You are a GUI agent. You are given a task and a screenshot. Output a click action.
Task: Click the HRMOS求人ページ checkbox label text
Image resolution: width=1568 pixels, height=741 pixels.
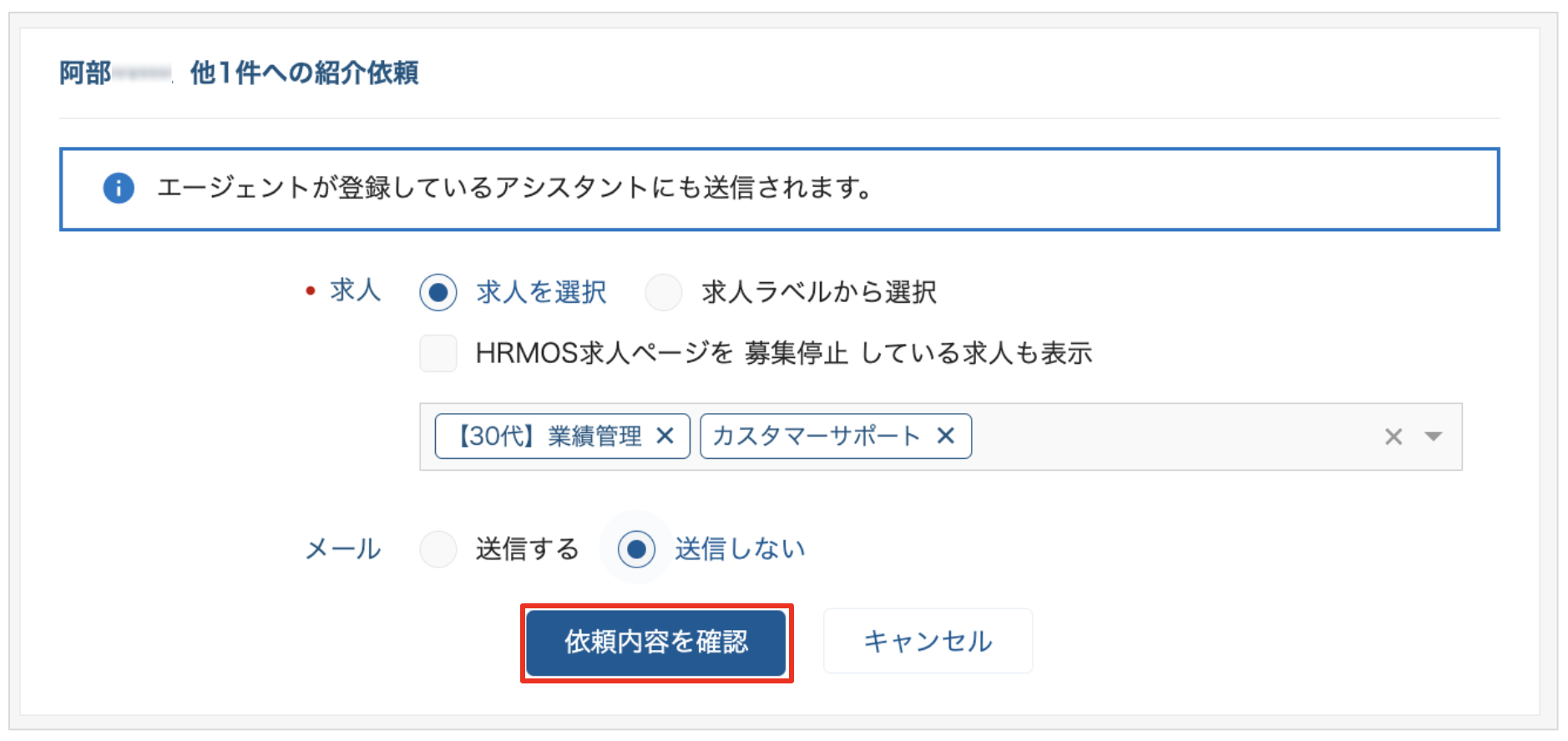tap(783, 353)
